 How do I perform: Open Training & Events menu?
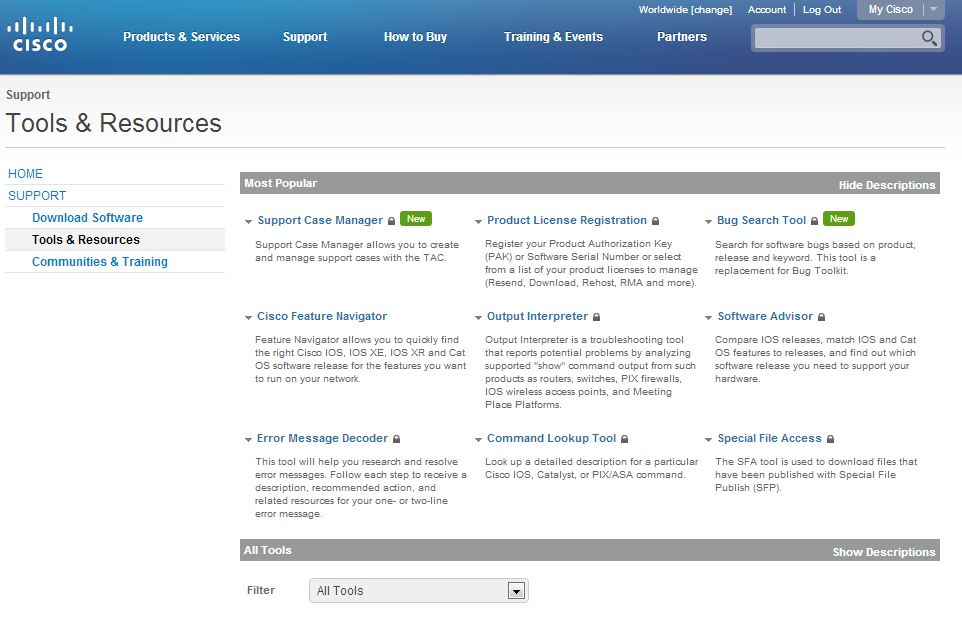click(553, 37)
